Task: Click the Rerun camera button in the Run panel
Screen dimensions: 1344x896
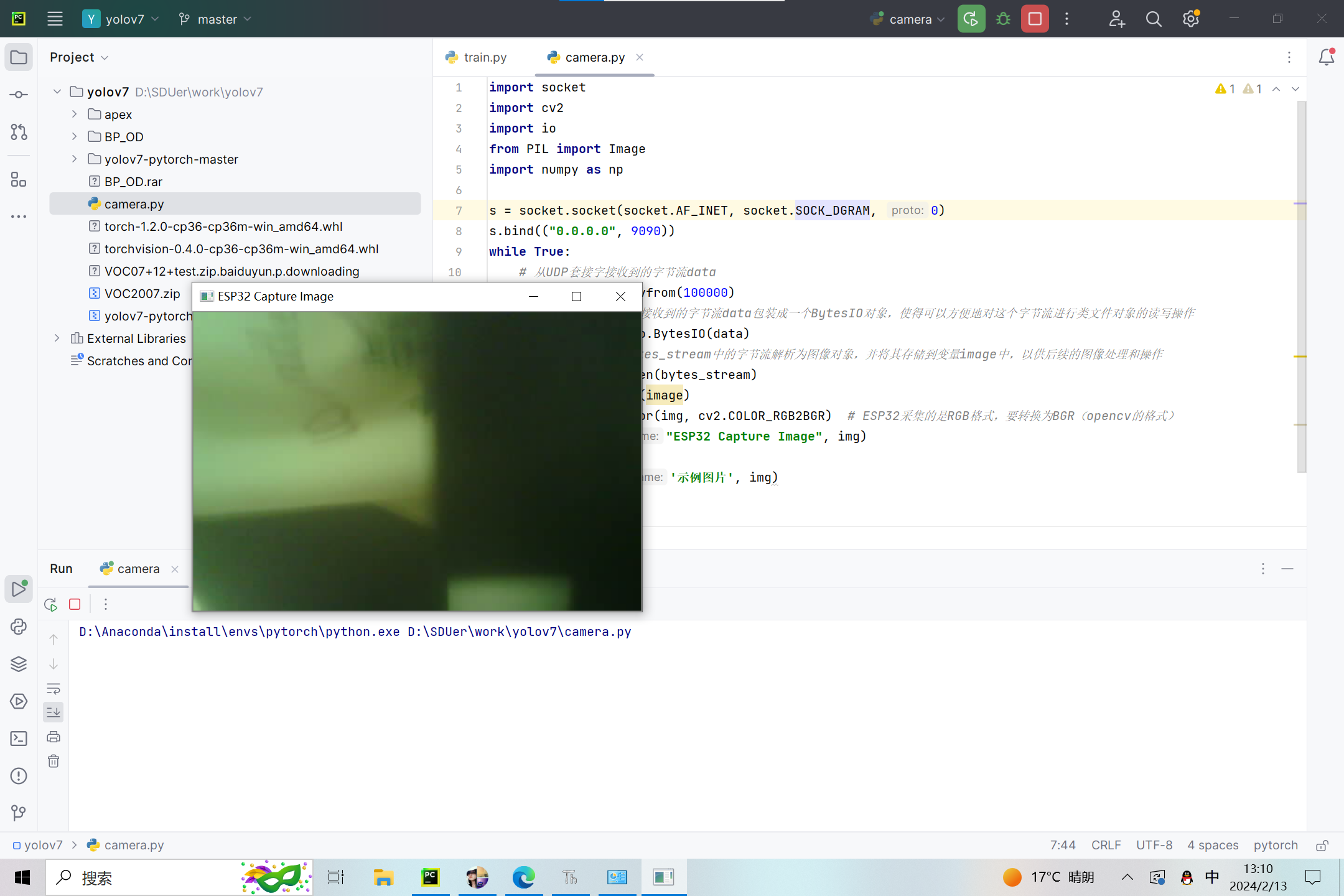Action: point(51,604)
